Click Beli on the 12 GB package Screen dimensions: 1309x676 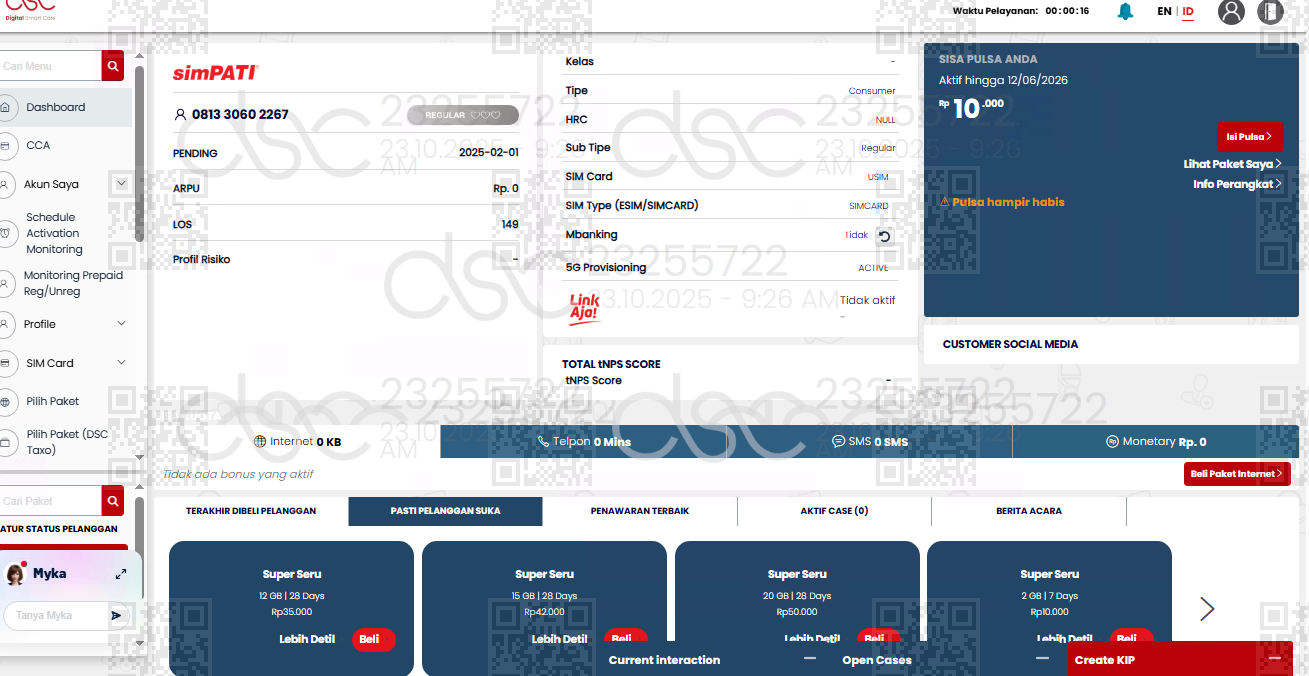pos(373,639)
